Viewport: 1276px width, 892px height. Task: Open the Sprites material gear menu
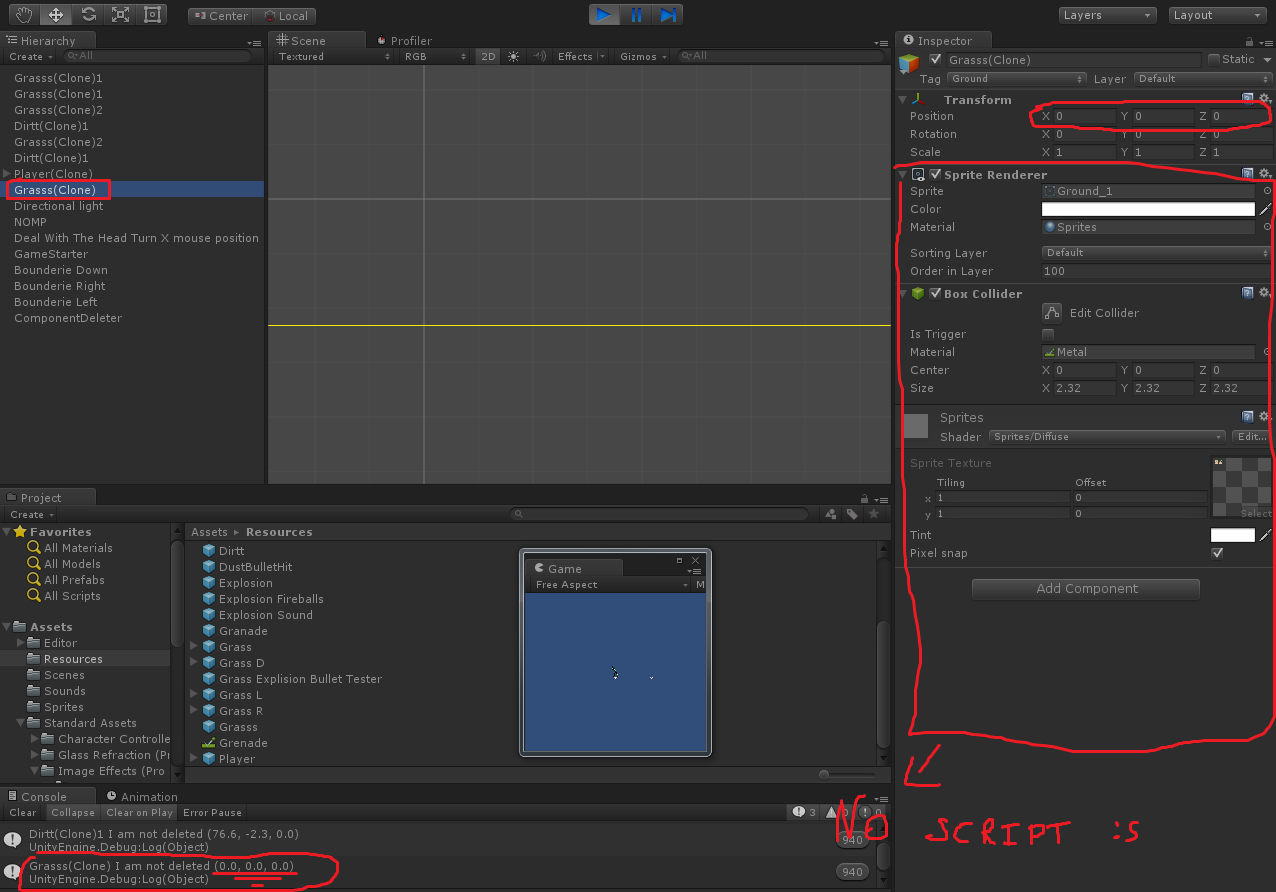click(1265, 417)
